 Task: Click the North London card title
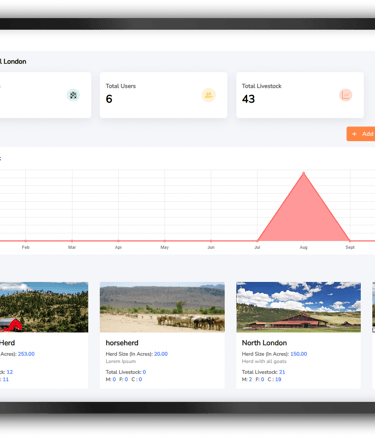264,343
